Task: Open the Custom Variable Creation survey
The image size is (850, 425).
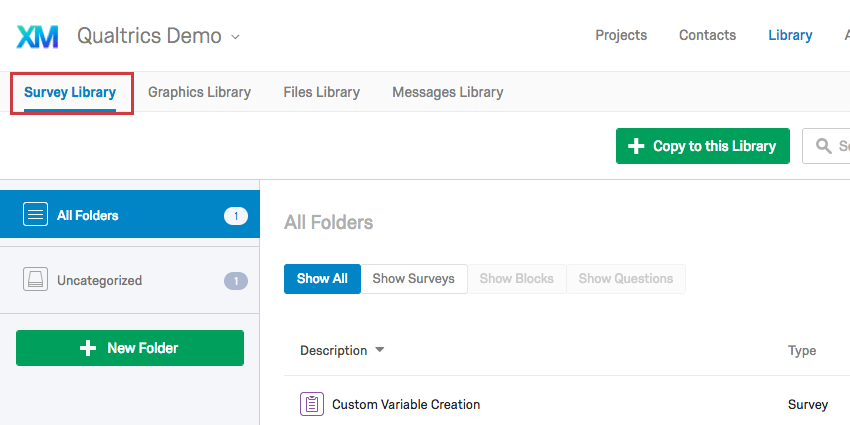Action: point(406,404)
